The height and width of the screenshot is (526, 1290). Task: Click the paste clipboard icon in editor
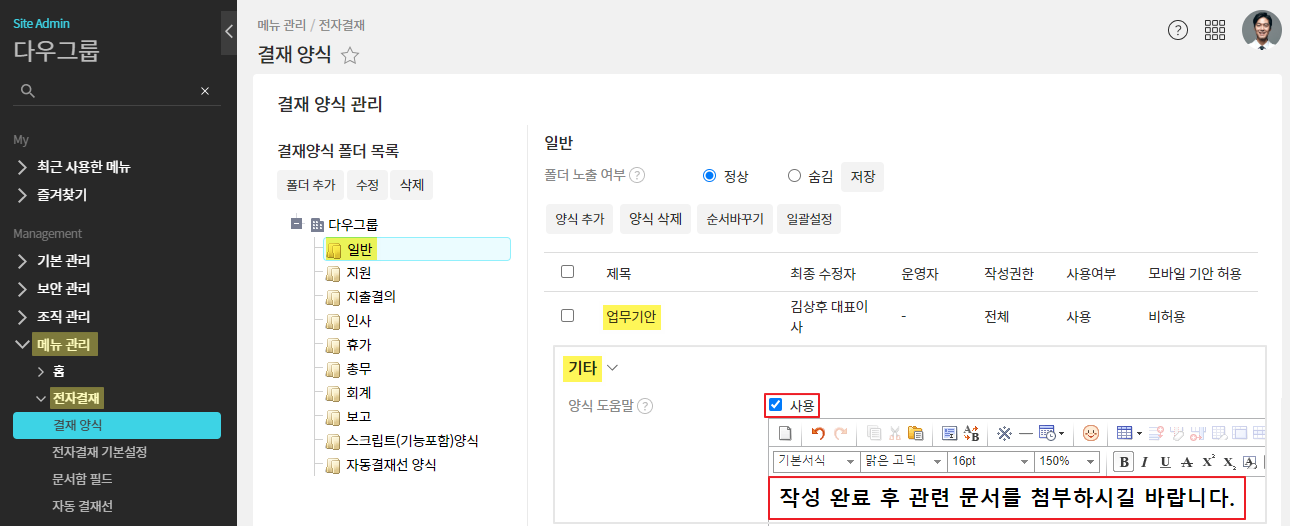915,433
